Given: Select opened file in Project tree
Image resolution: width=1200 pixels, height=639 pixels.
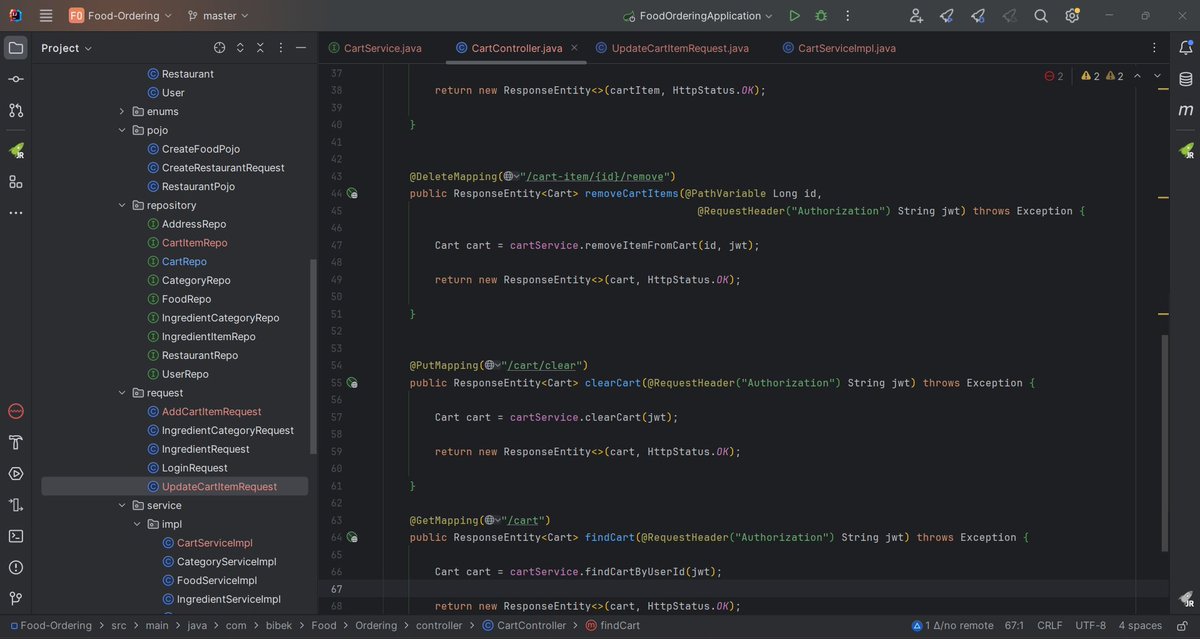Looking at the screenshot, I should click(x=220, y=48).
